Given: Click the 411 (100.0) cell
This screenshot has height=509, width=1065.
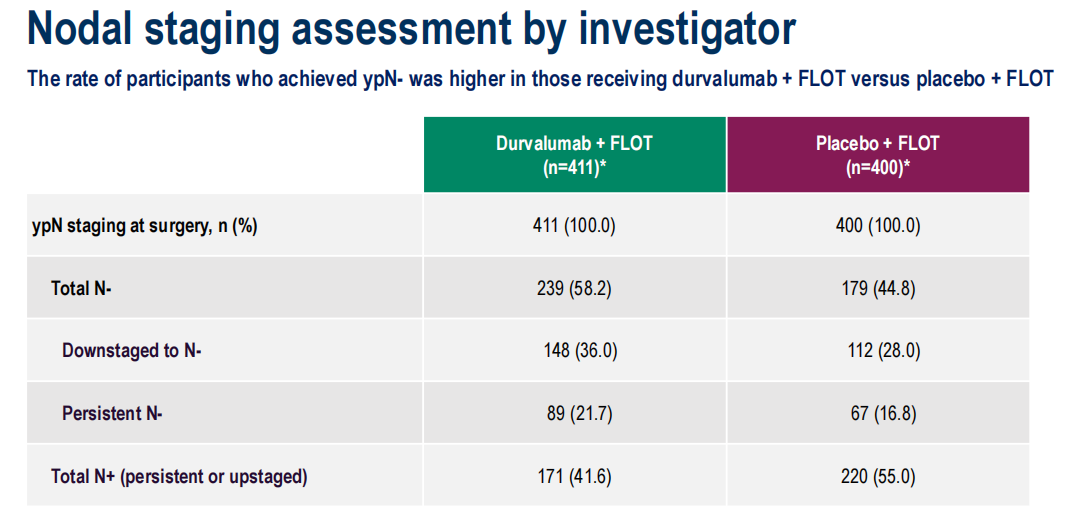Looking at the screenshot, I should point(574,226).
